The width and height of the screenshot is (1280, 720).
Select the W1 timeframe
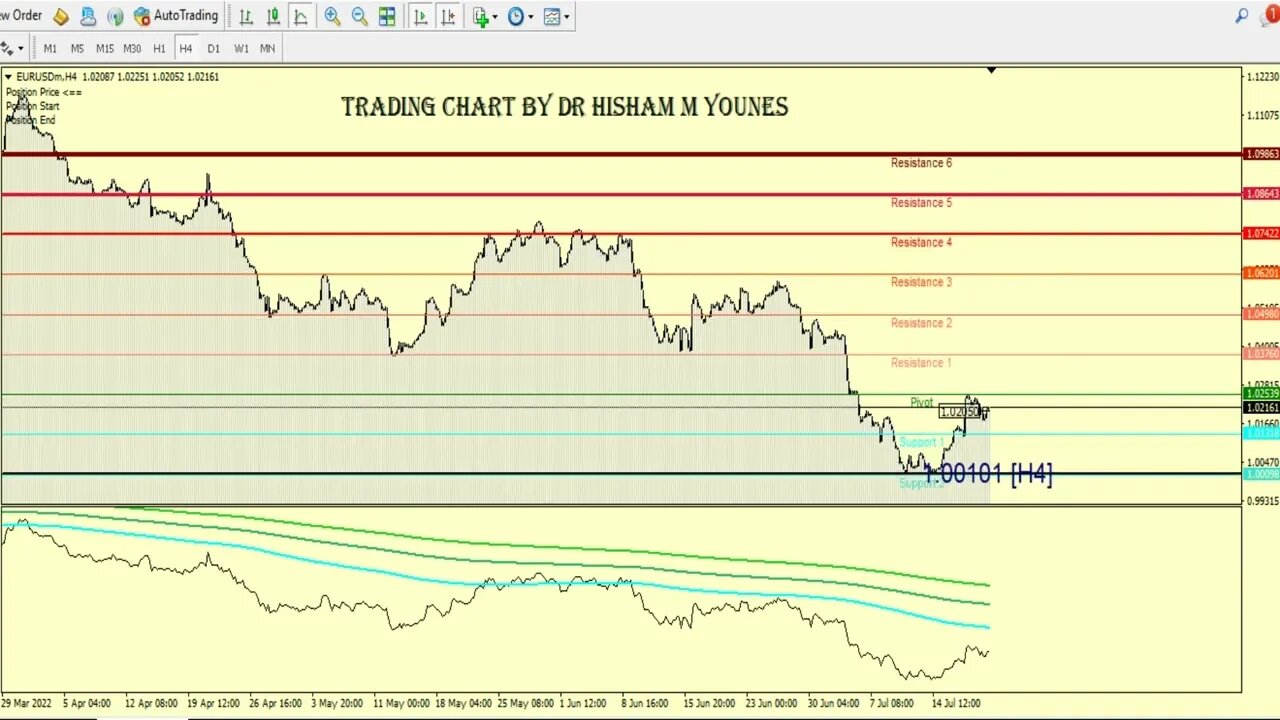pos(241,48)
